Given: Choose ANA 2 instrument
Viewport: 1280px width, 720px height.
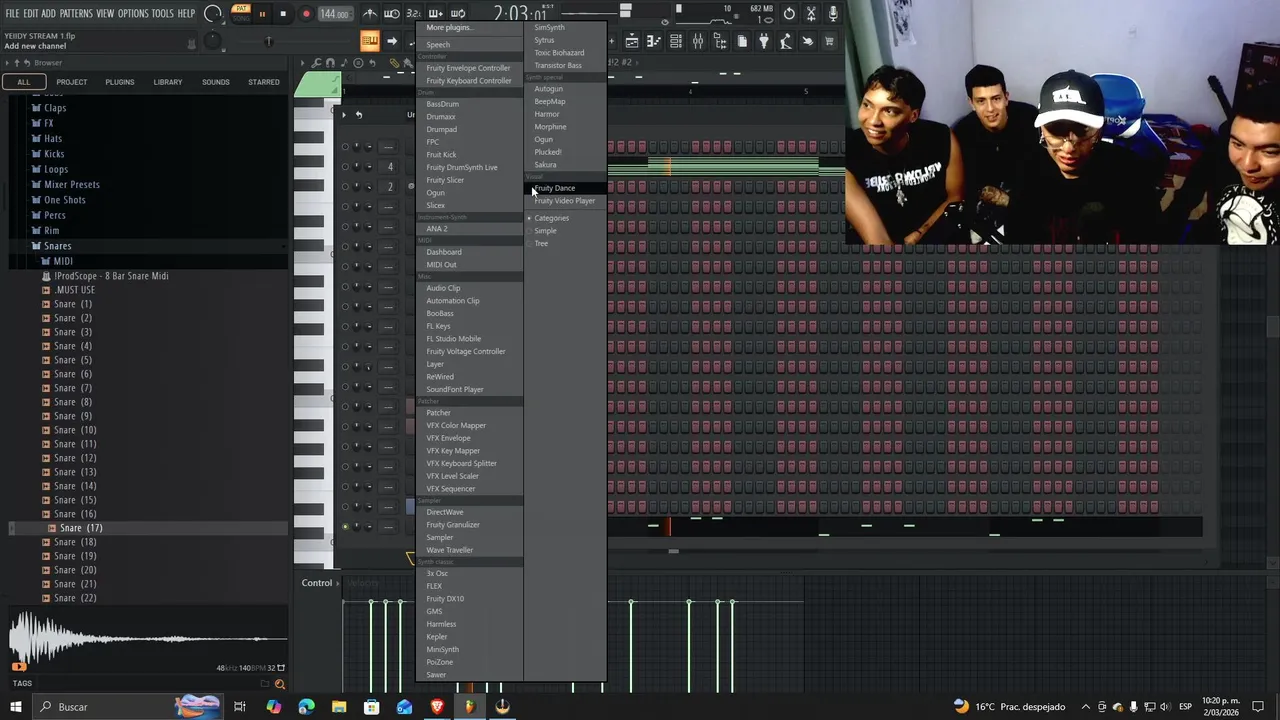Looking at the screenshot, I should point(437,229).
